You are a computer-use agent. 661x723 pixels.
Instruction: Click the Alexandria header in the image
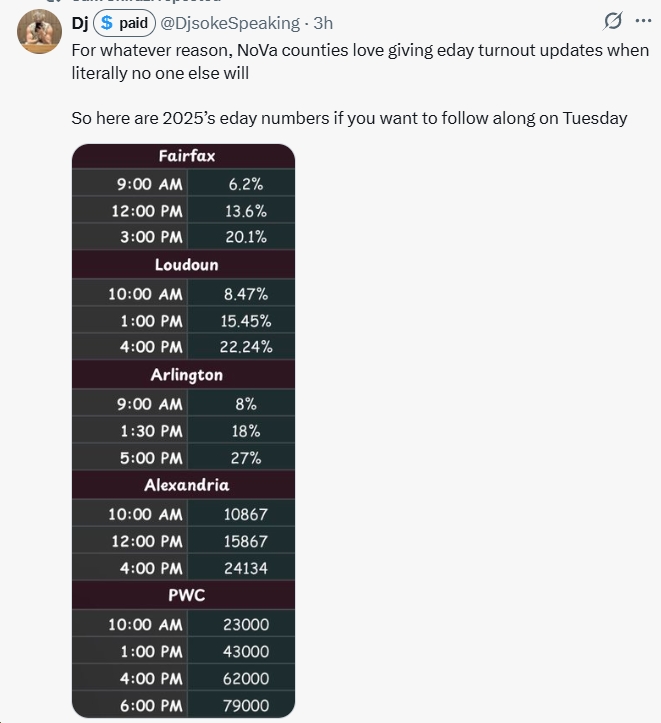pyautogui.click(x=186, y=485)
